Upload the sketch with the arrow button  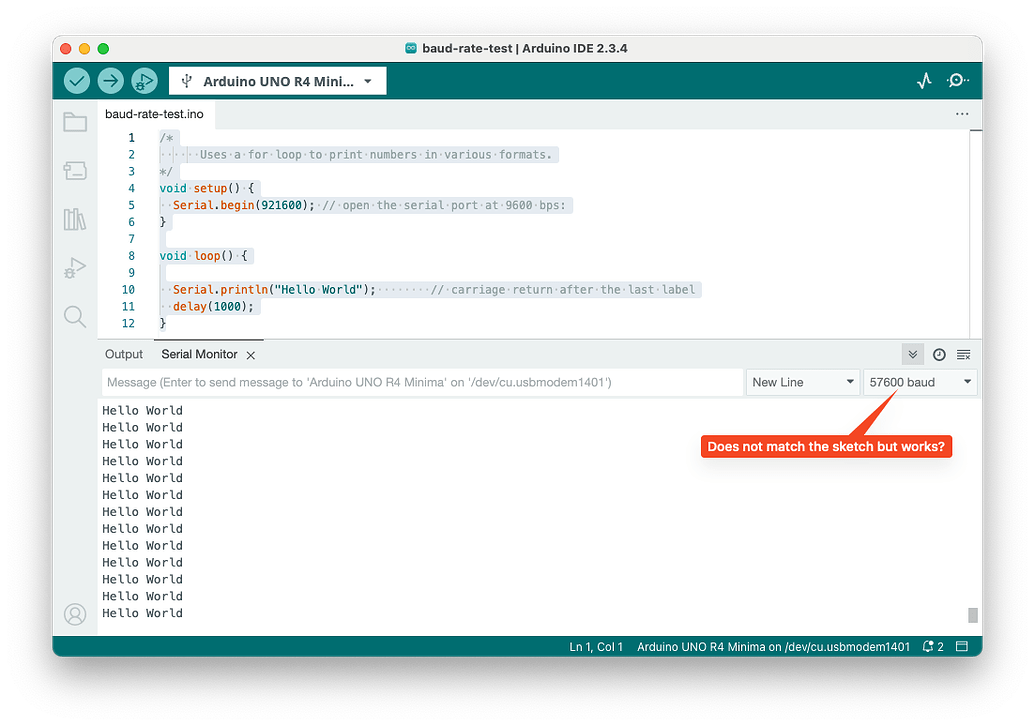click(x=110, y=81)
